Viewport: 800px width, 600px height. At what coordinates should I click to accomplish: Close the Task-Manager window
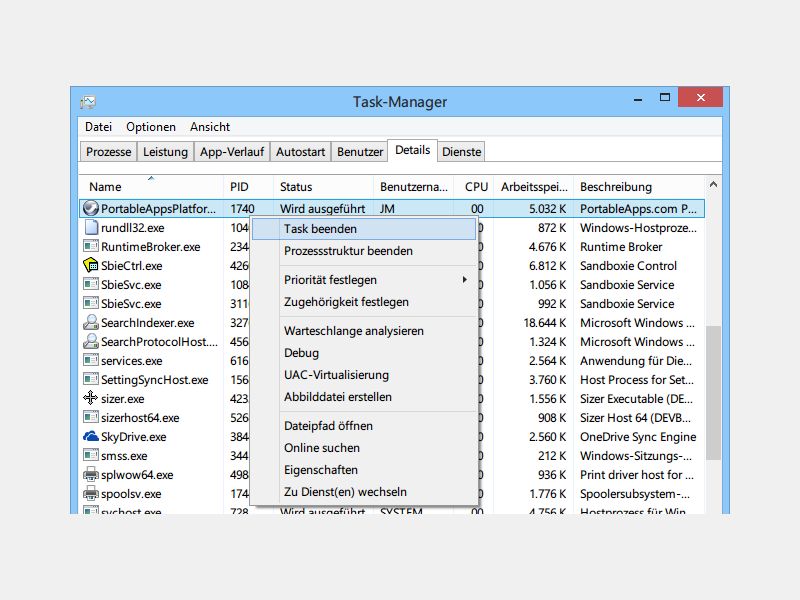[701, 97]
